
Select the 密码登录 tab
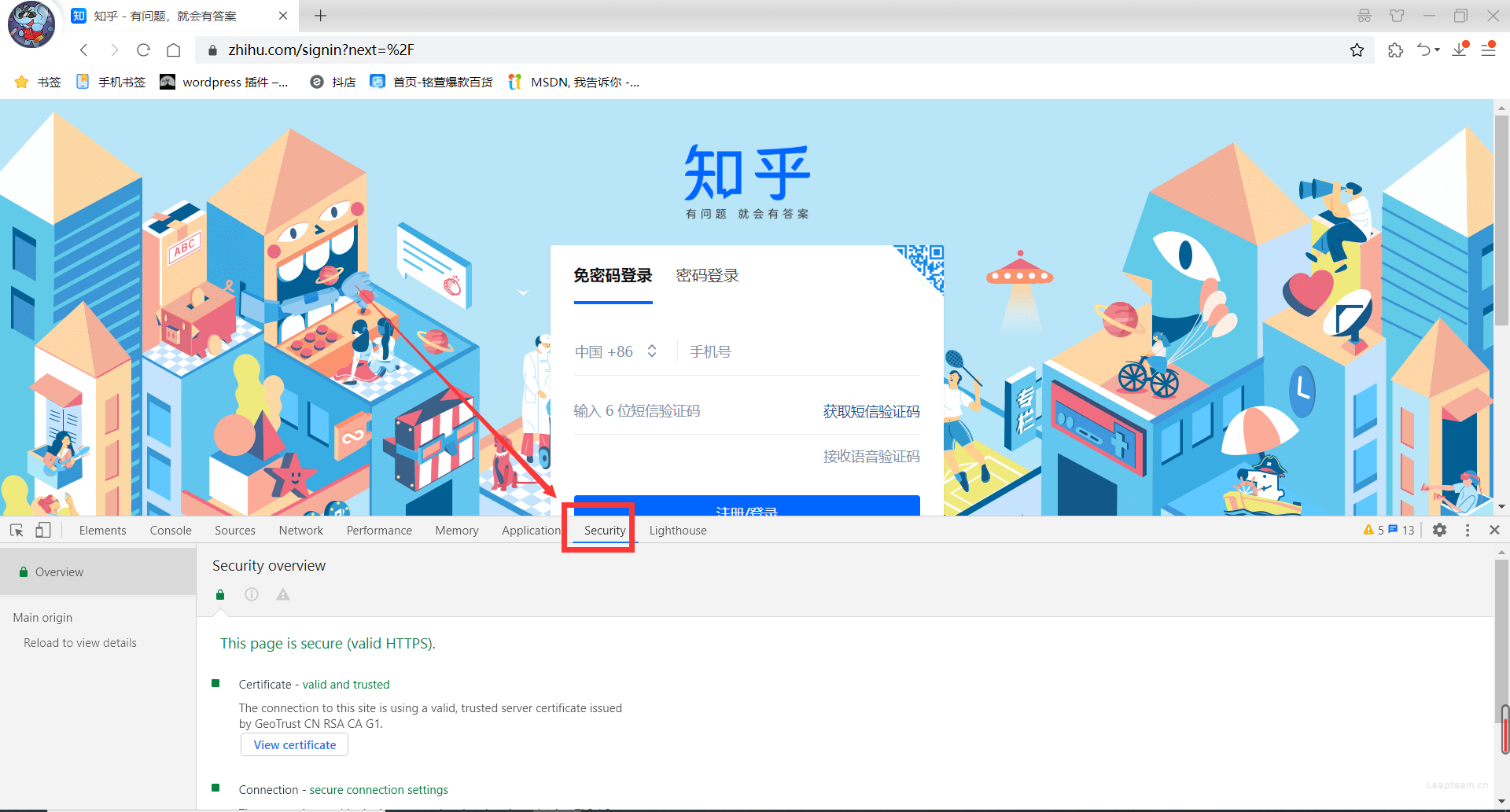point(708,276)
